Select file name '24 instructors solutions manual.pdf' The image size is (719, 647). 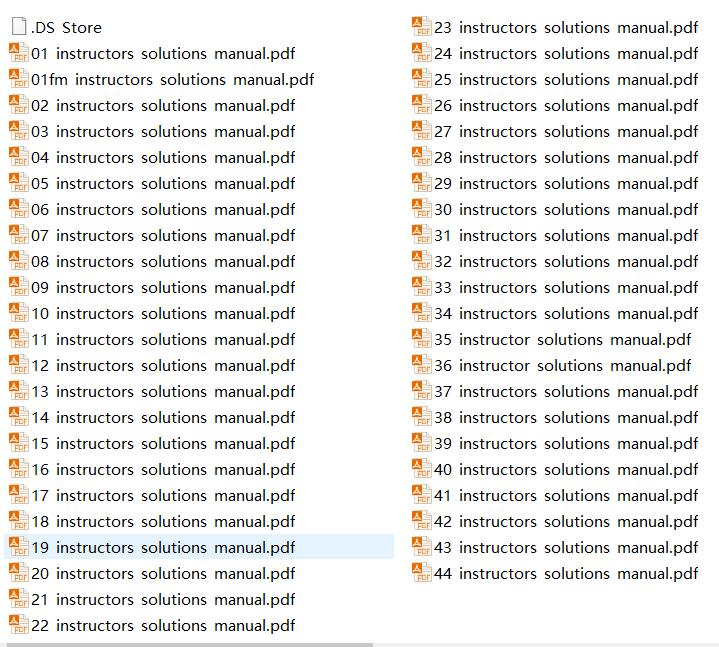coord(566,54)
